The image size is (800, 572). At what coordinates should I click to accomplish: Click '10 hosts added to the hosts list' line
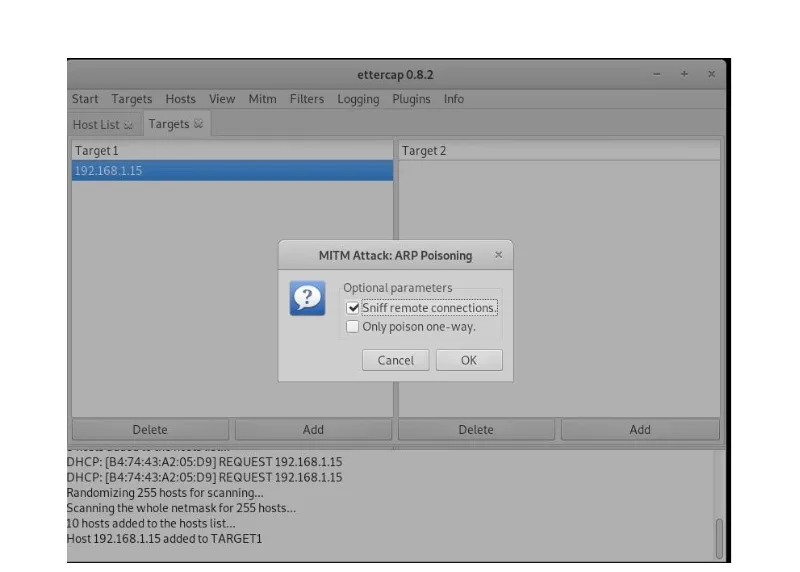151,524
